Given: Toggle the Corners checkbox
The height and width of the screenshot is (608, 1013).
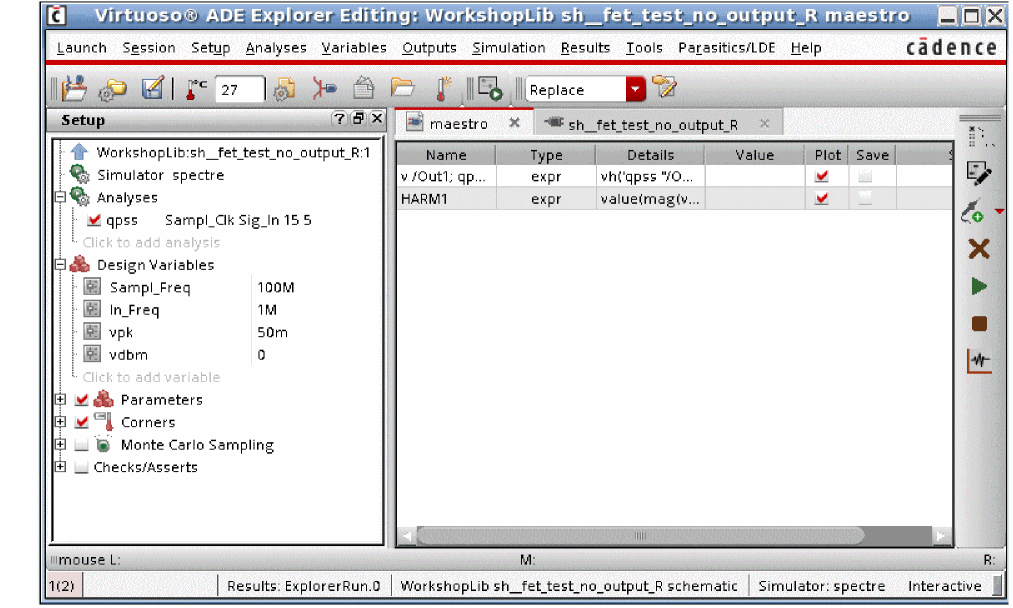Looking at the screenshot, I should click(81, 422).
